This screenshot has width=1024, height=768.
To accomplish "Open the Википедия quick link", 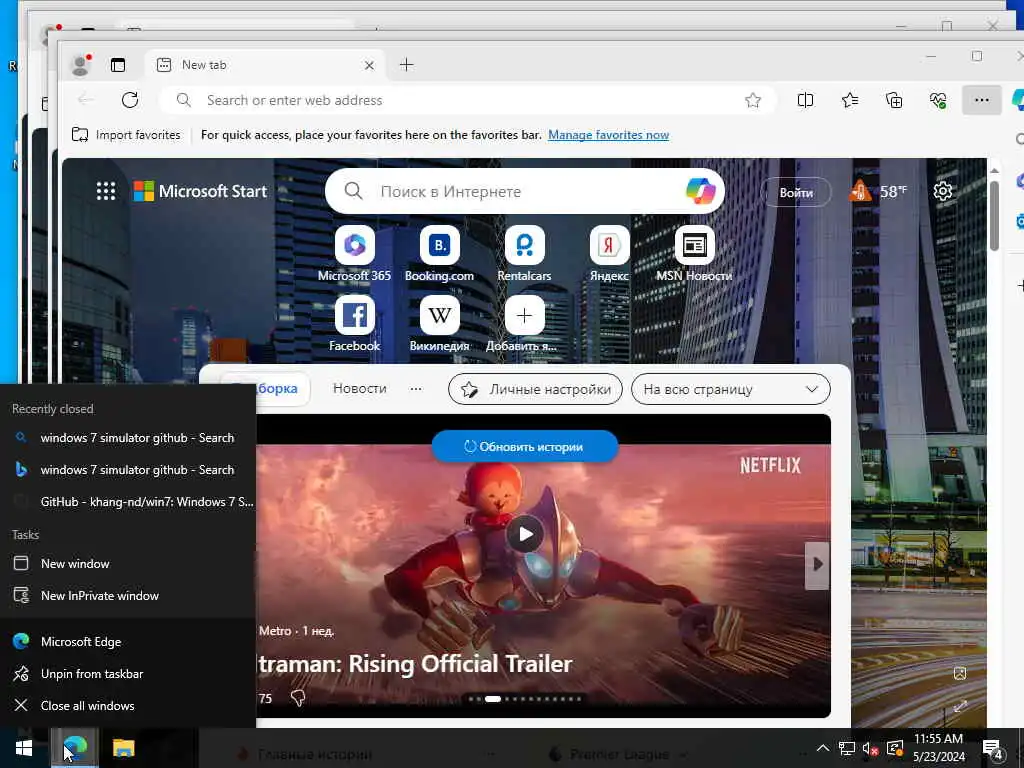I will (x=440, y=323).
